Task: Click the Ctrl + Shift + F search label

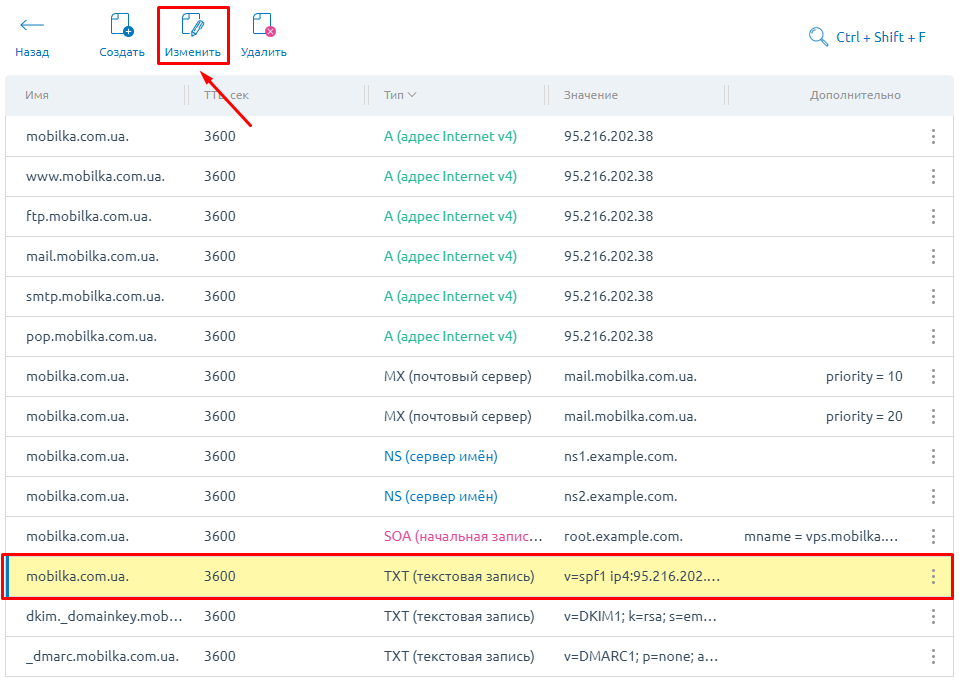Action: point(881,37)
